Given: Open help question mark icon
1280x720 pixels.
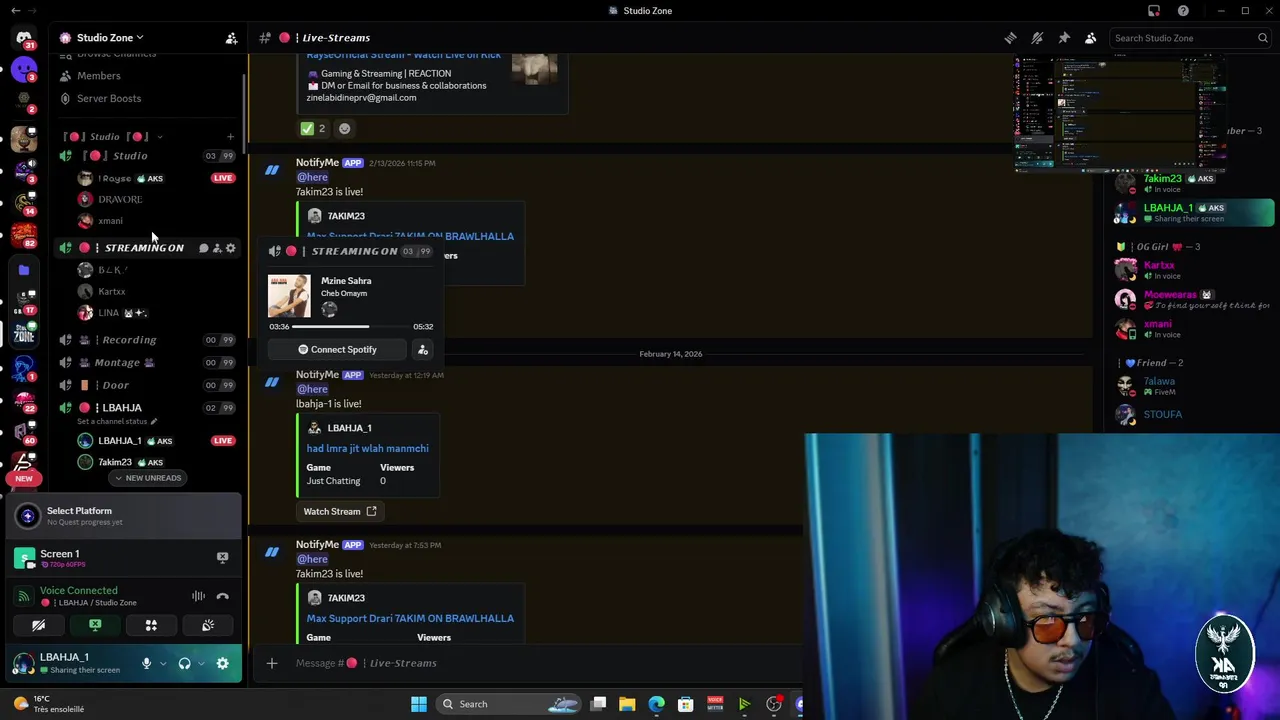Looking at the screenshot, I should 1183,11.
